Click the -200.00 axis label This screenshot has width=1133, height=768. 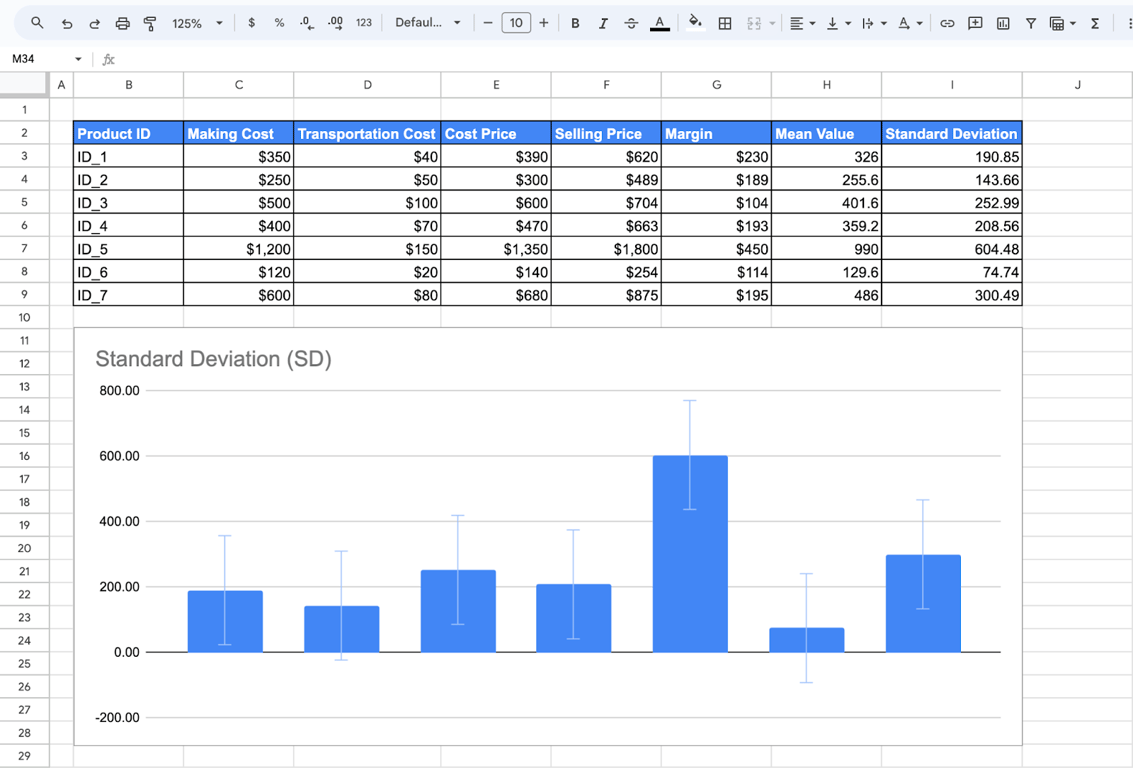(117, 717)
